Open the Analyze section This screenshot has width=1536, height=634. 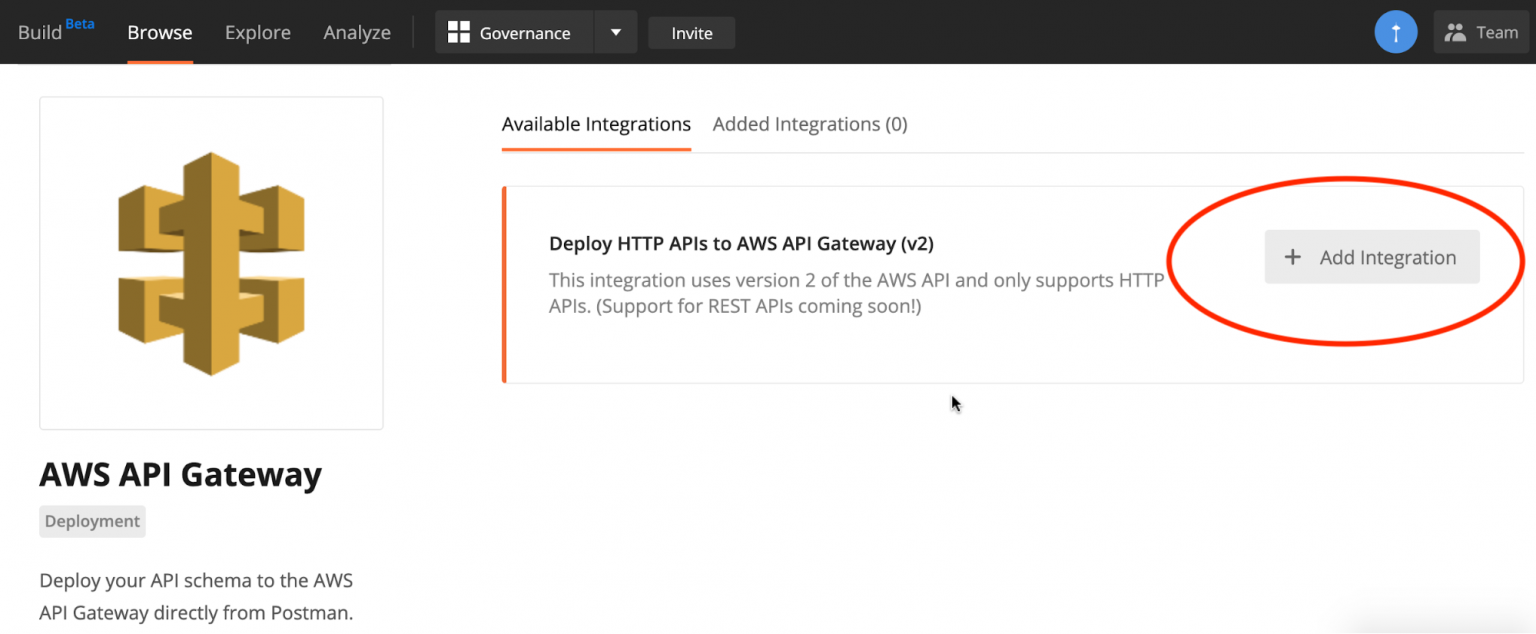point(357,33)
